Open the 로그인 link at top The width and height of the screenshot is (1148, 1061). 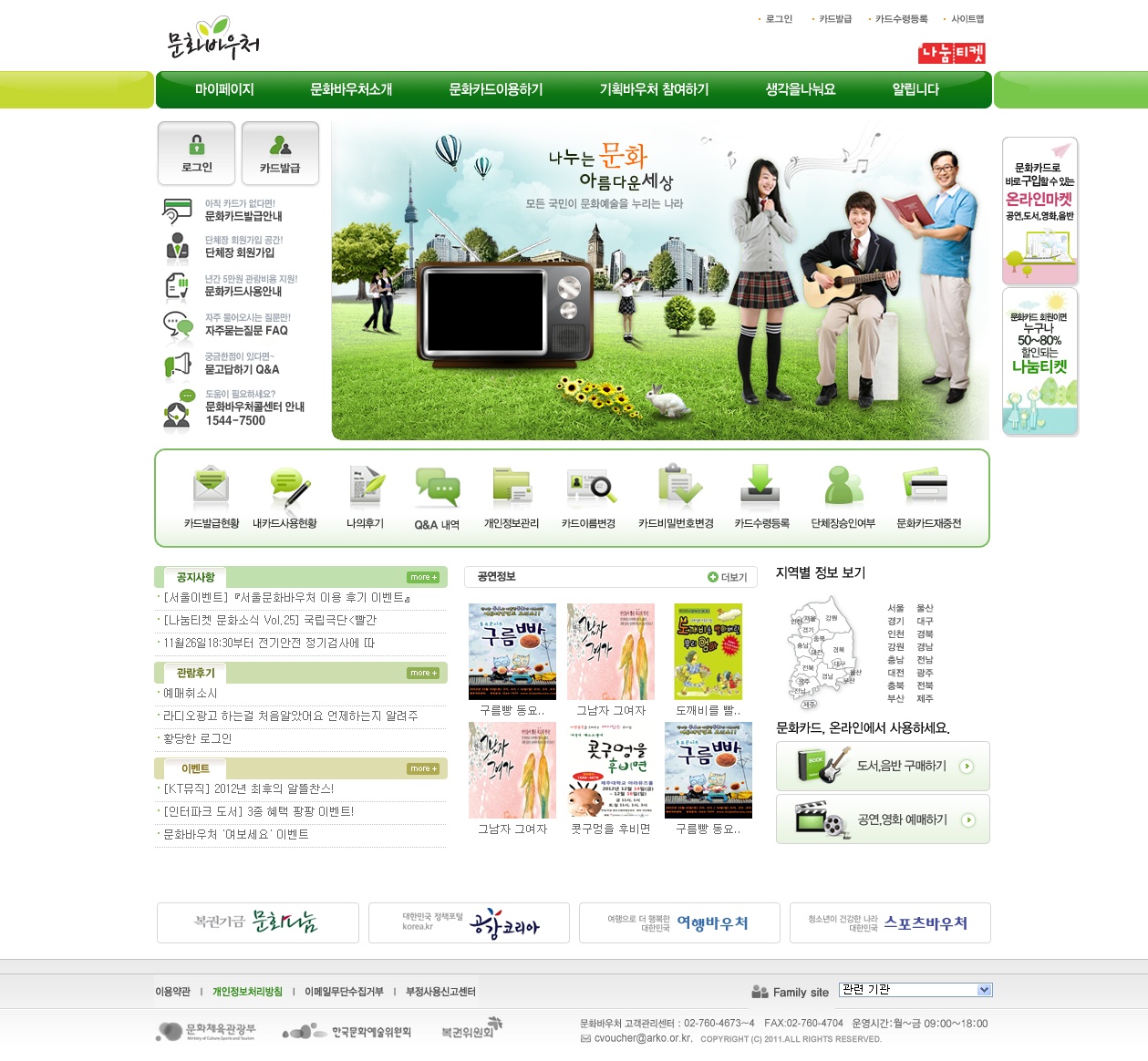pyautogui.click(x=781, y=18)
